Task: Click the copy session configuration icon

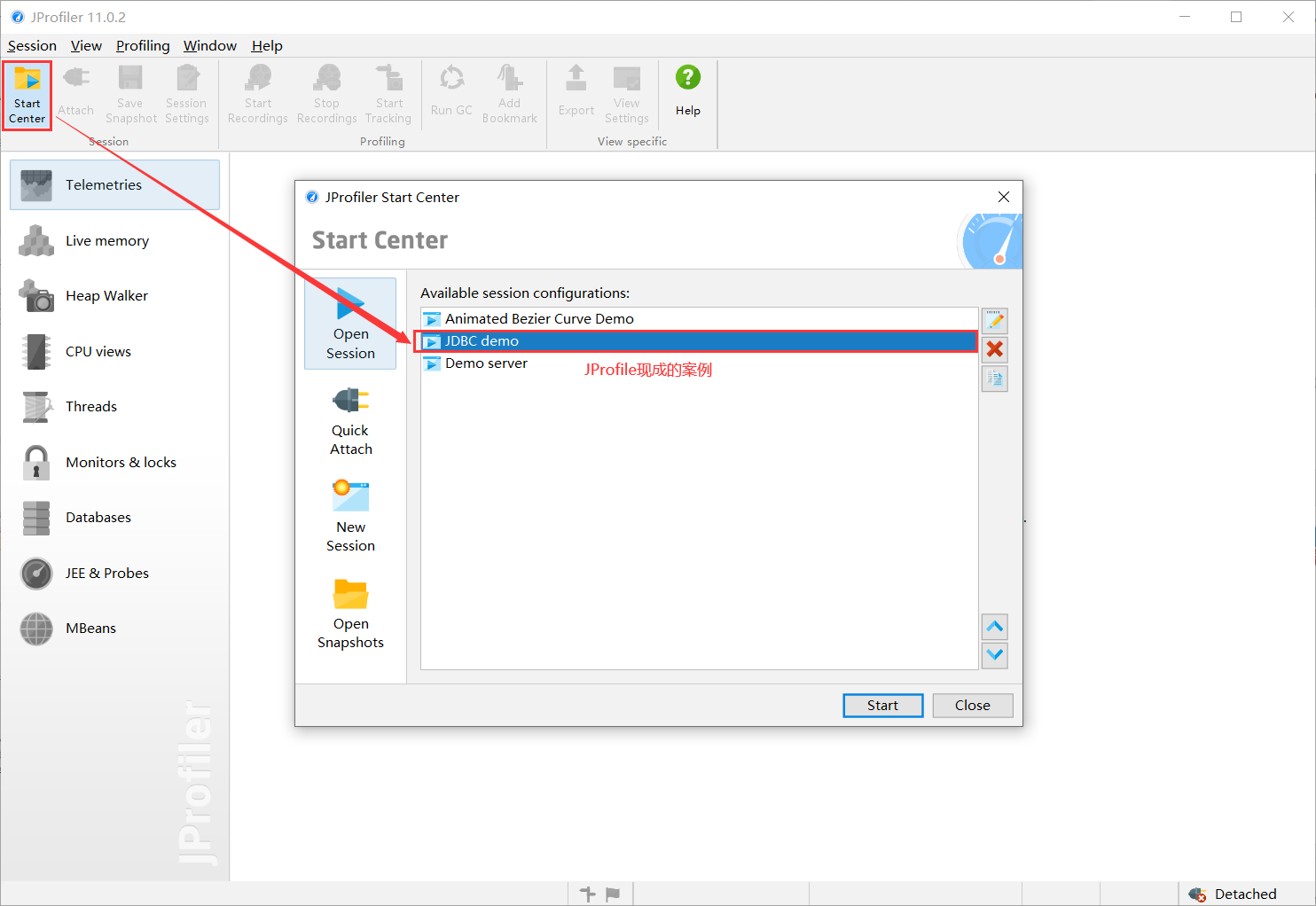Action: tap(995, 379)
